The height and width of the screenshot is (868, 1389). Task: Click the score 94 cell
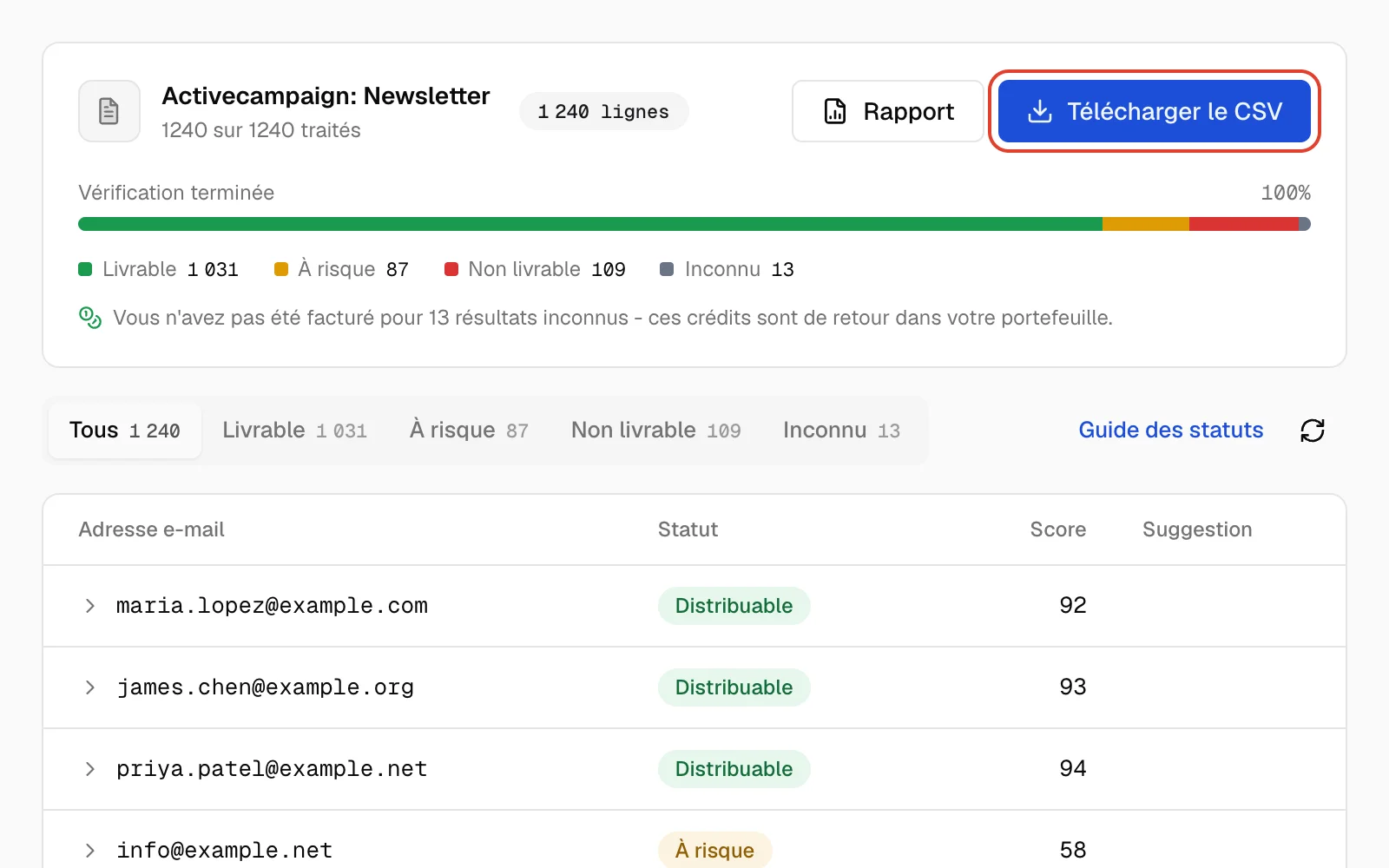point(1073,769)
